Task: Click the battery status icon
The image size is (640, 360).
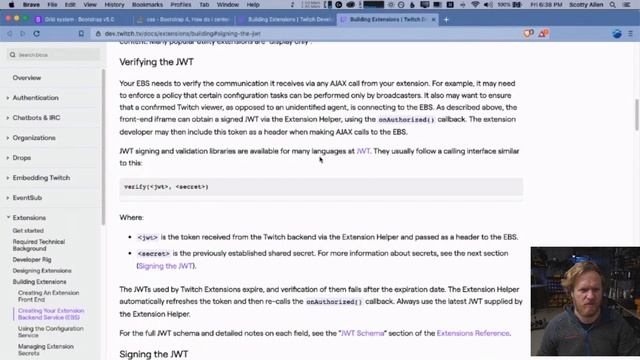Action: click(x=517, y=5)
